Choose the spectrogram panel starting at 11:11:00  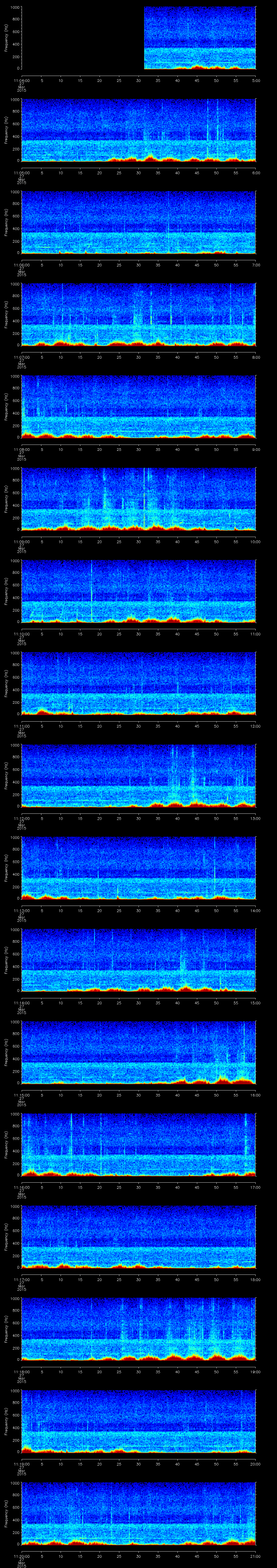(x=139, y=683)
